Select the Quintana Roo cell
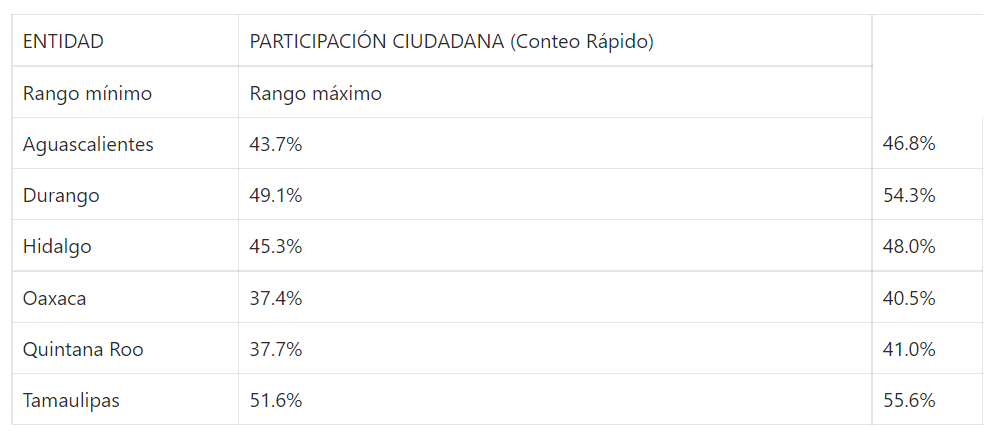The width and height of the screenshot is (1006, 448). coord(83,350)
